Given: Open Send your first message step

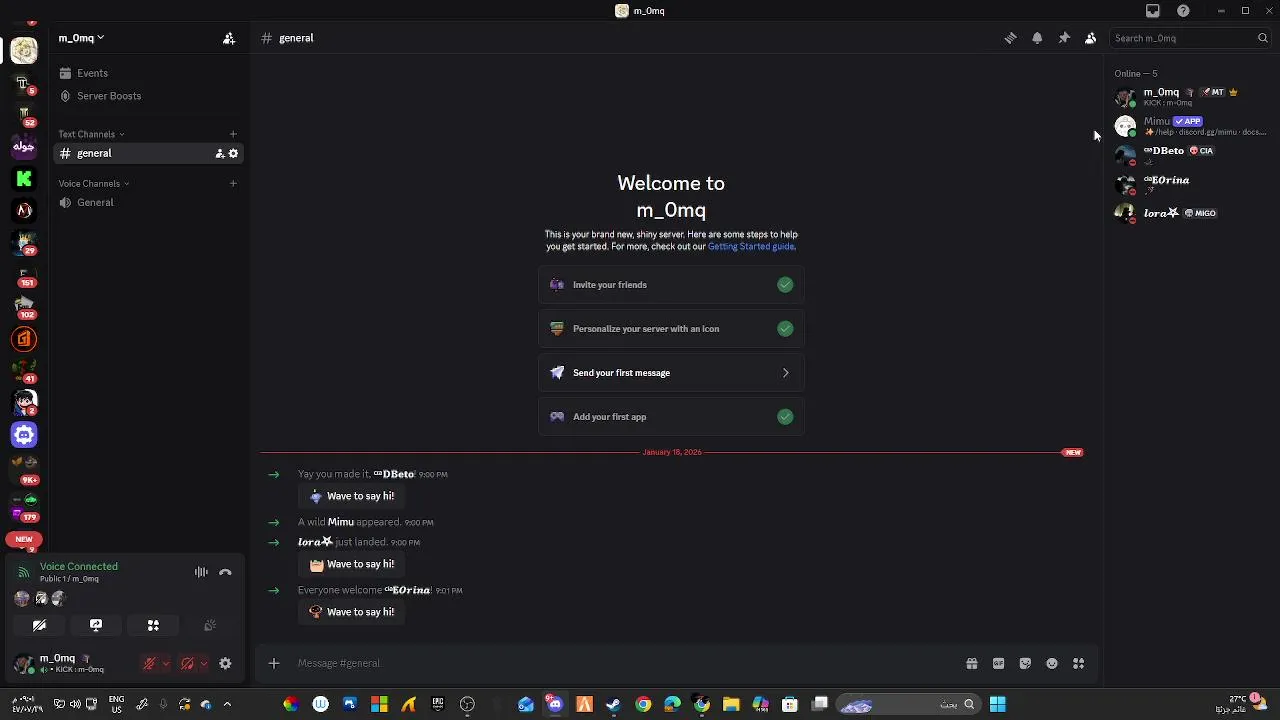Looking at the screenshot, I should point(671,373).
